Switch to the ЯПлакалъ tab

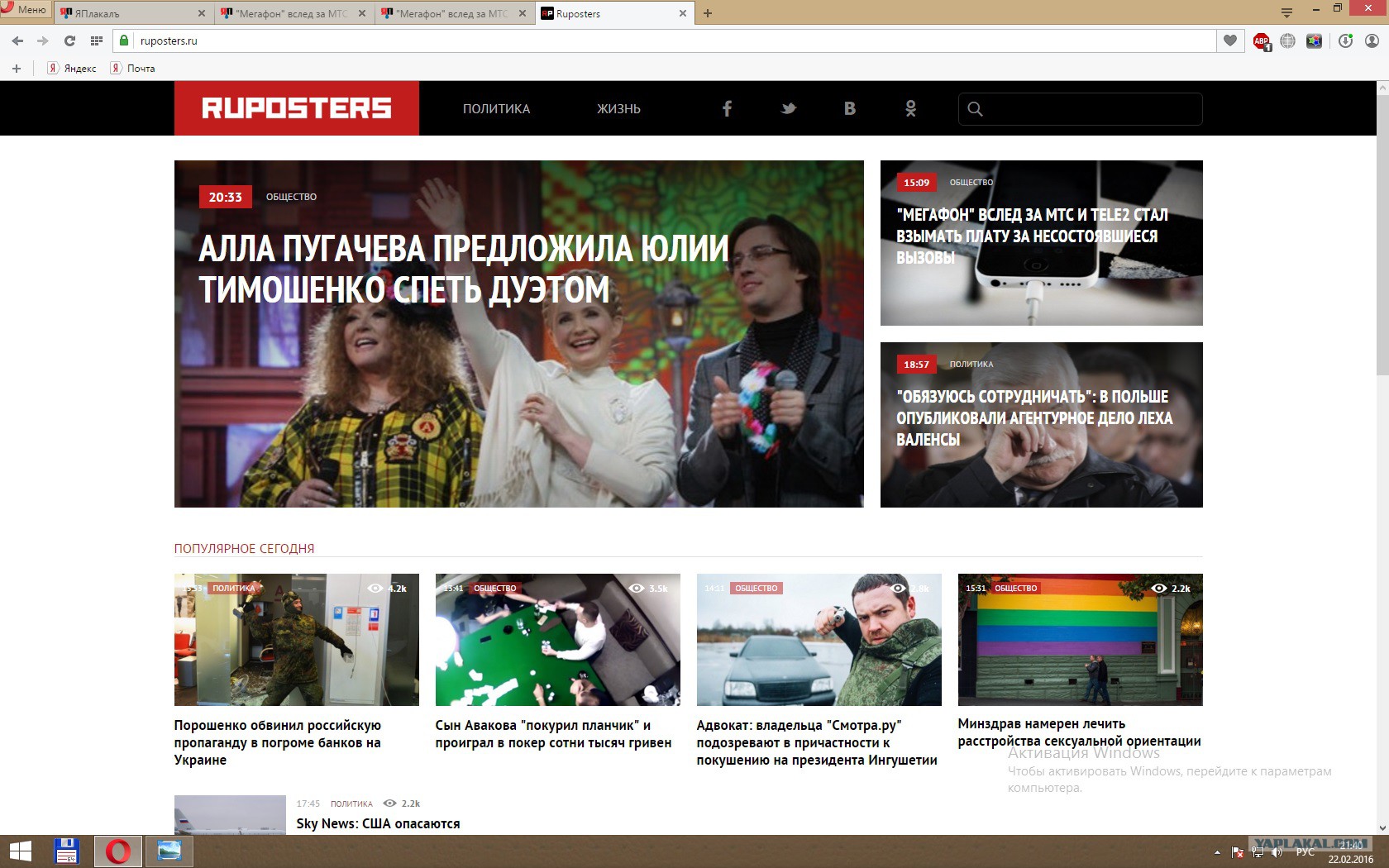click(x=132, y=13)
